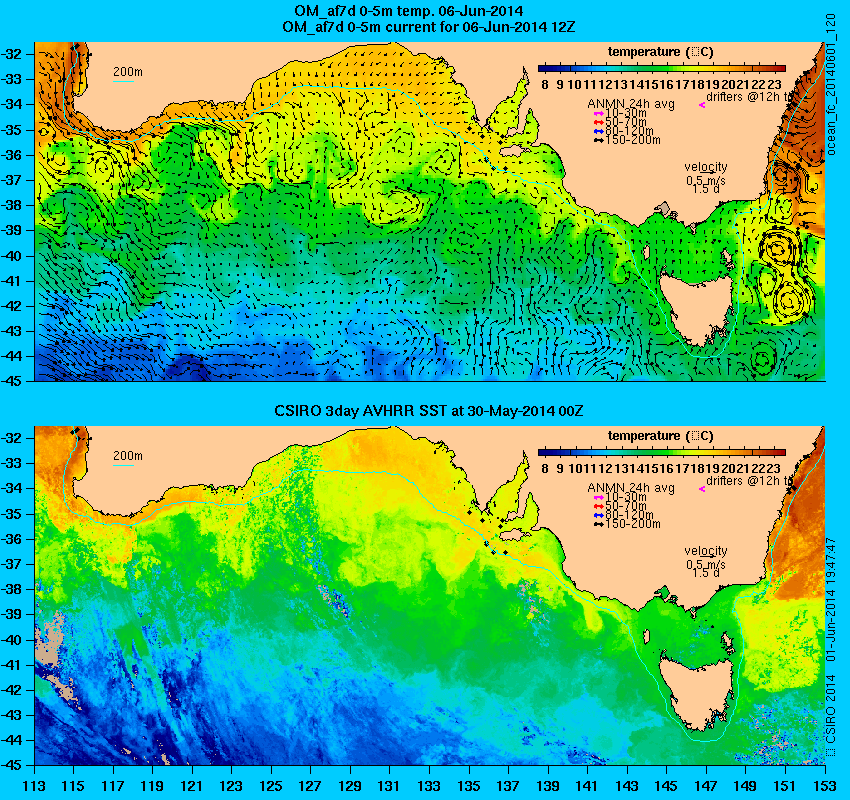This screenshot has width=850, height=800.
Task: Click the green middle of AVHRR SST colorbar
Action: (661, 452)
